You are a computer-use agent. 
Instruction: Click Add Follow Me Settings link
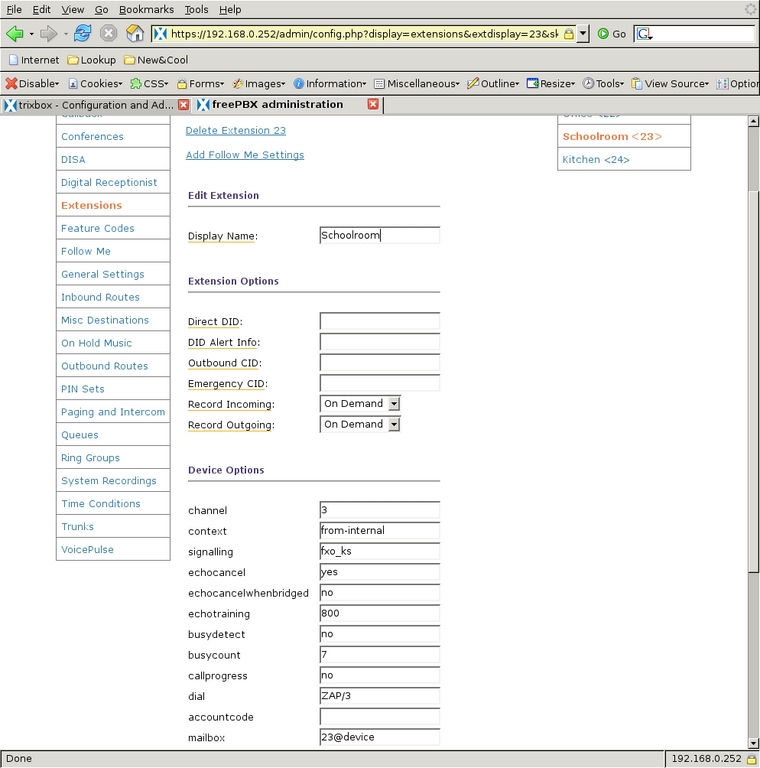[245, 155]
